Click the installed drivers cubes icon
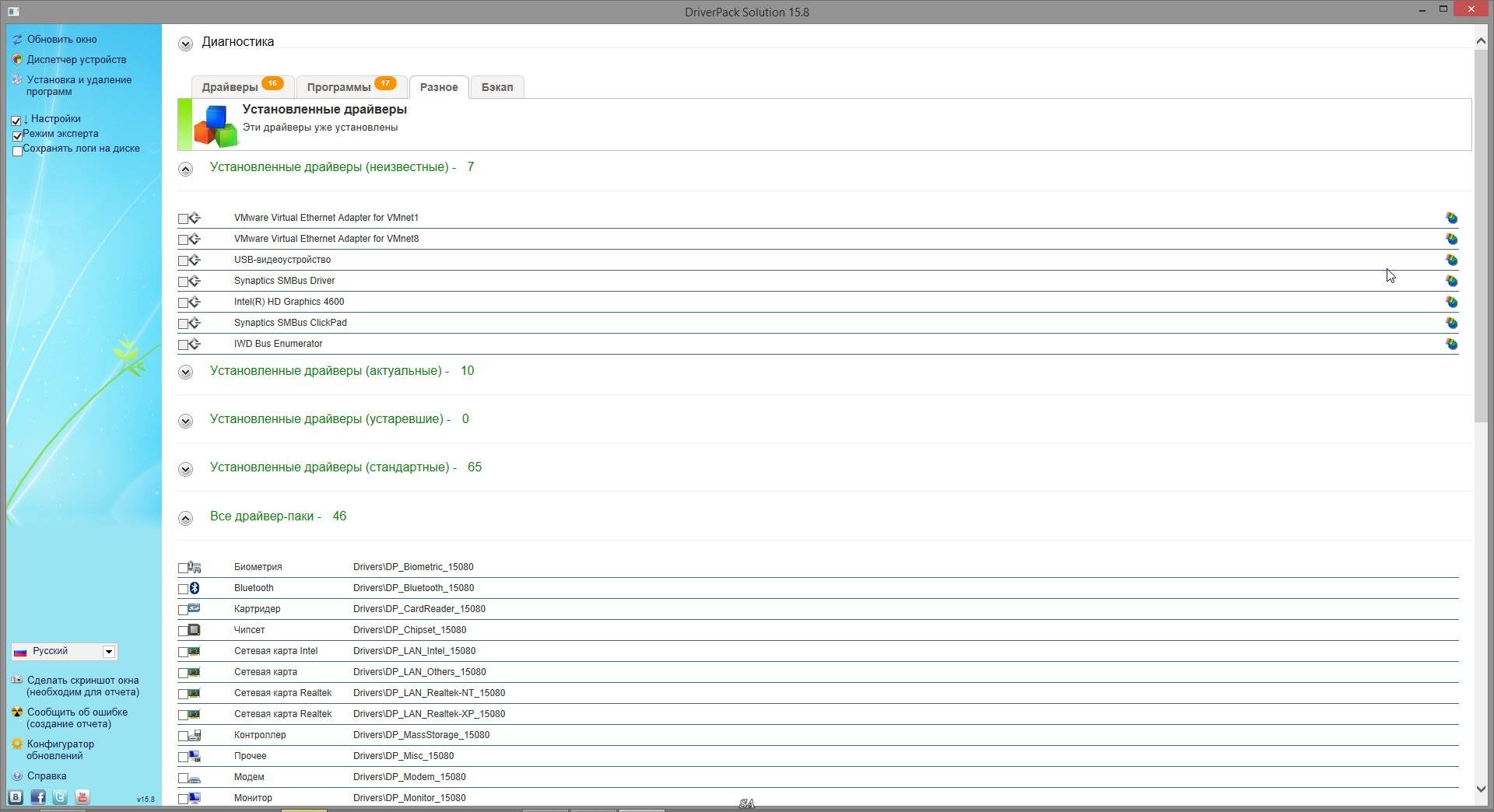The width and height of the screenshot is (1494, 812). [216, 125]
